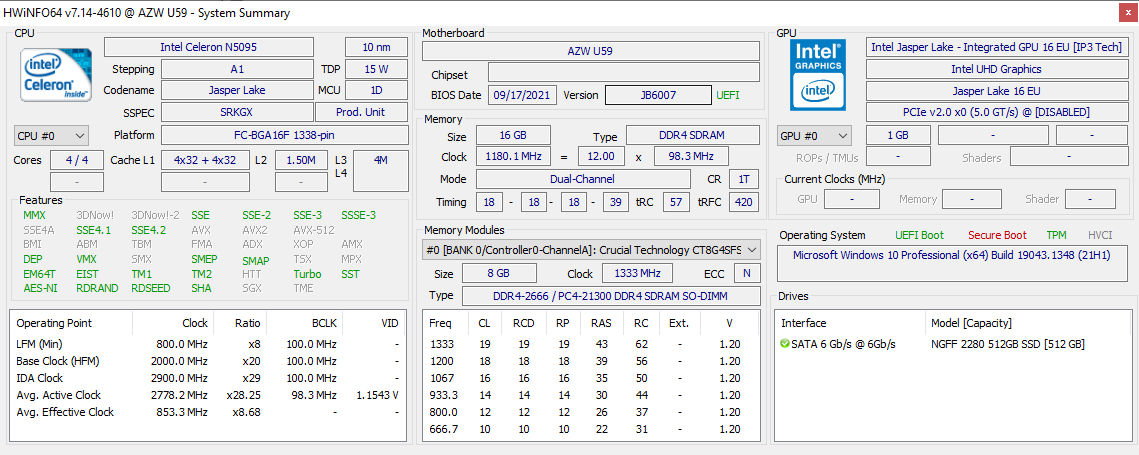Select the Stepping A1 field
The image size is (1139, 455).
[x=238, y=70]
